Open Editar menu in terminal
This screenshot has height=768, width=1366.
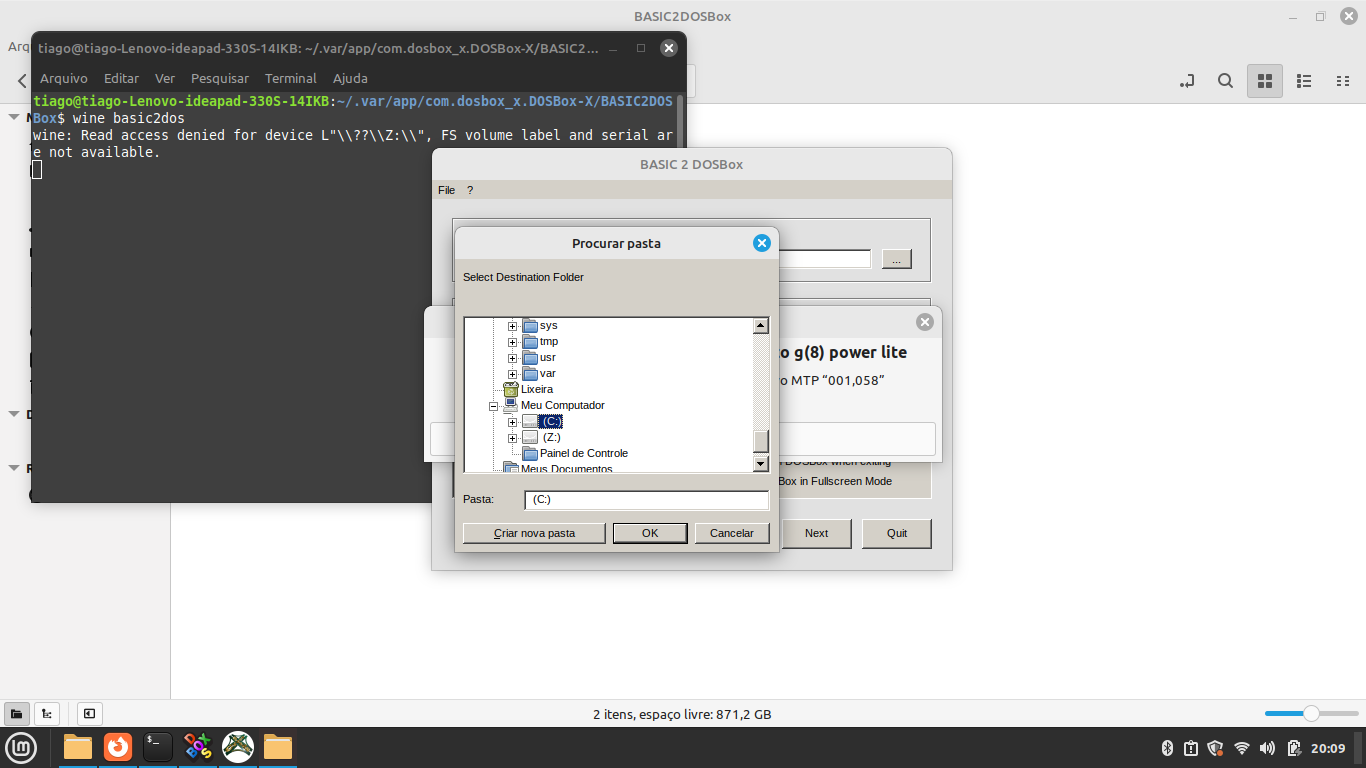pyautogui.click(x=121, y=78)
